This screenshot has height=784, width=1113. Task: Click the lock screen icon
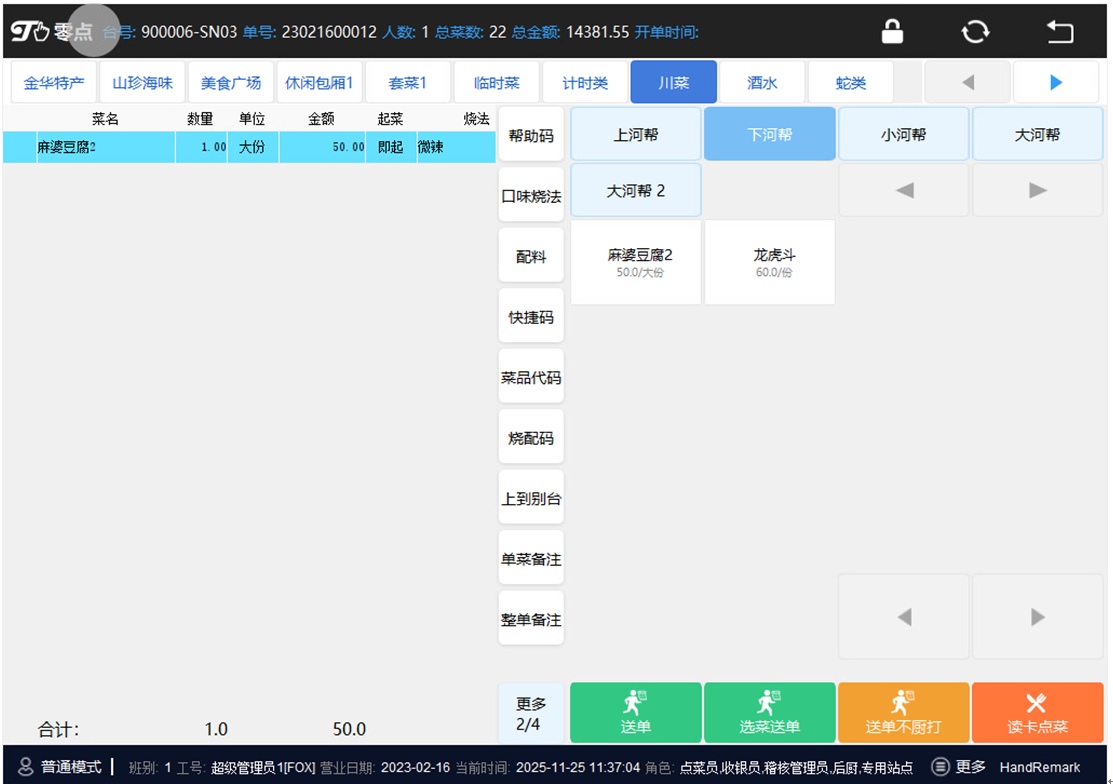tap(892, 32)
